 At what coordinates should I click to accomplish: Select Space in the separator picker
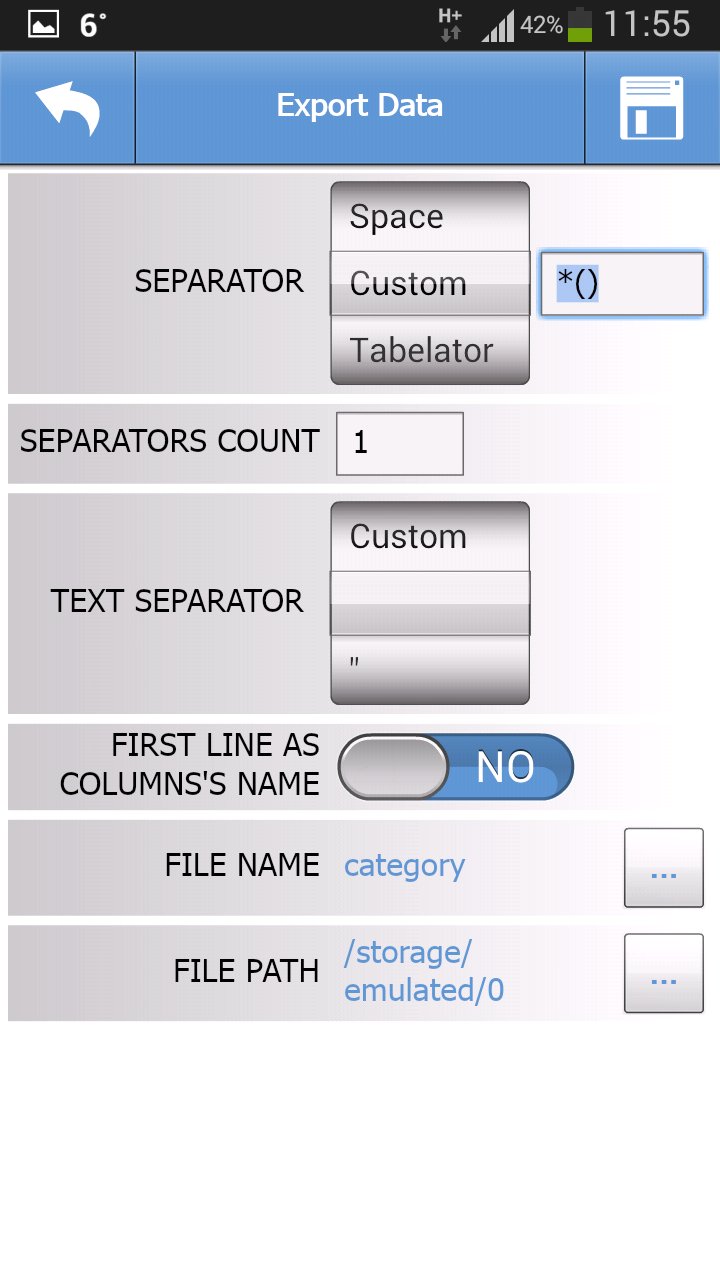(x=429, y=217)
